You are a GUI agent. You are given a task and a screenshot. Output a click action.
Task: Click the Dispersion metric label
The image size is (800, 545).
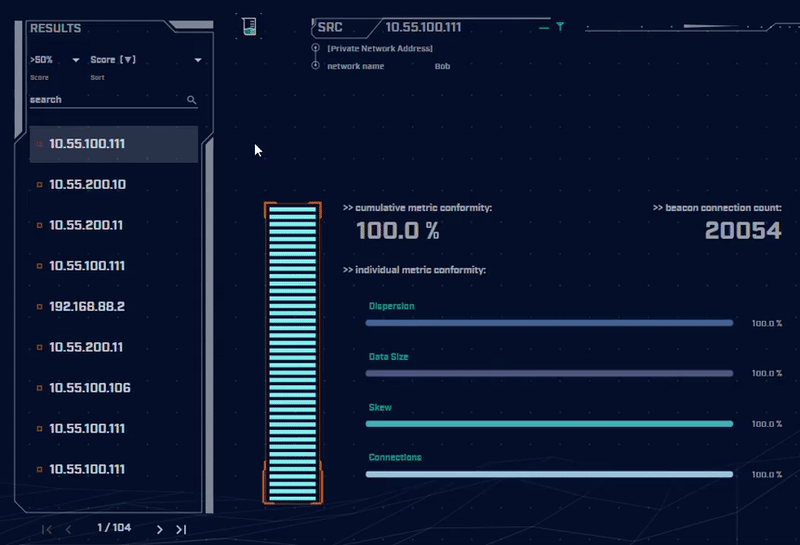392,306
